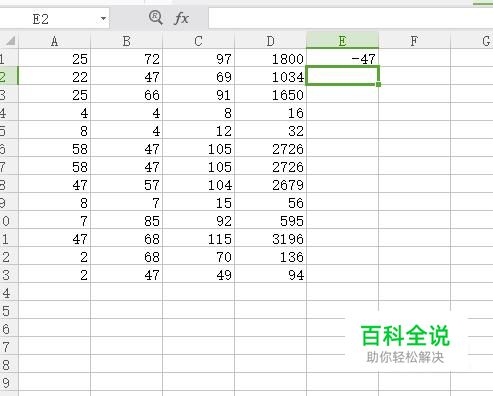Click cell C13 containing 49

pyautogui.click(x=198, y=274)
